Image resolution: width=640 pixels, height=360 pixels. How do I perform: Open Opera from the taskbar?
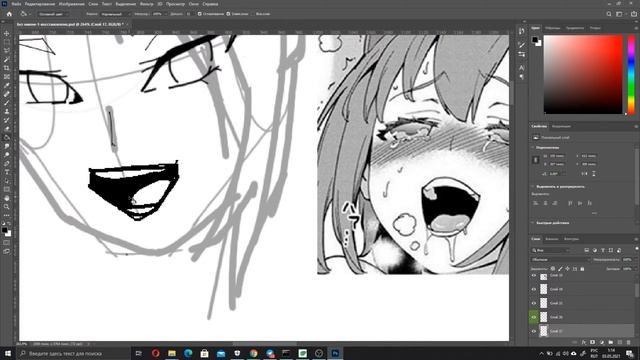point(155,353)
